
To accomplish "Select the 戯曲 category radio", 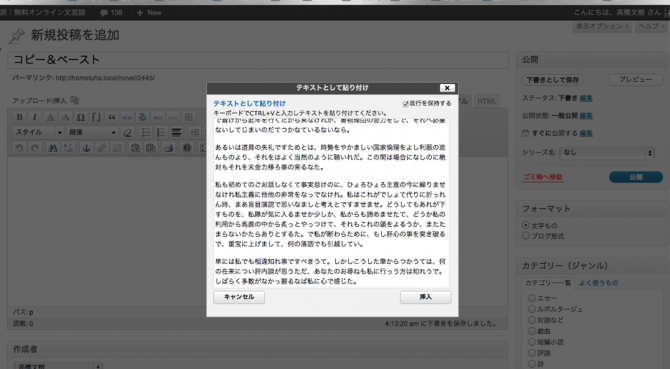I will 532,331.
